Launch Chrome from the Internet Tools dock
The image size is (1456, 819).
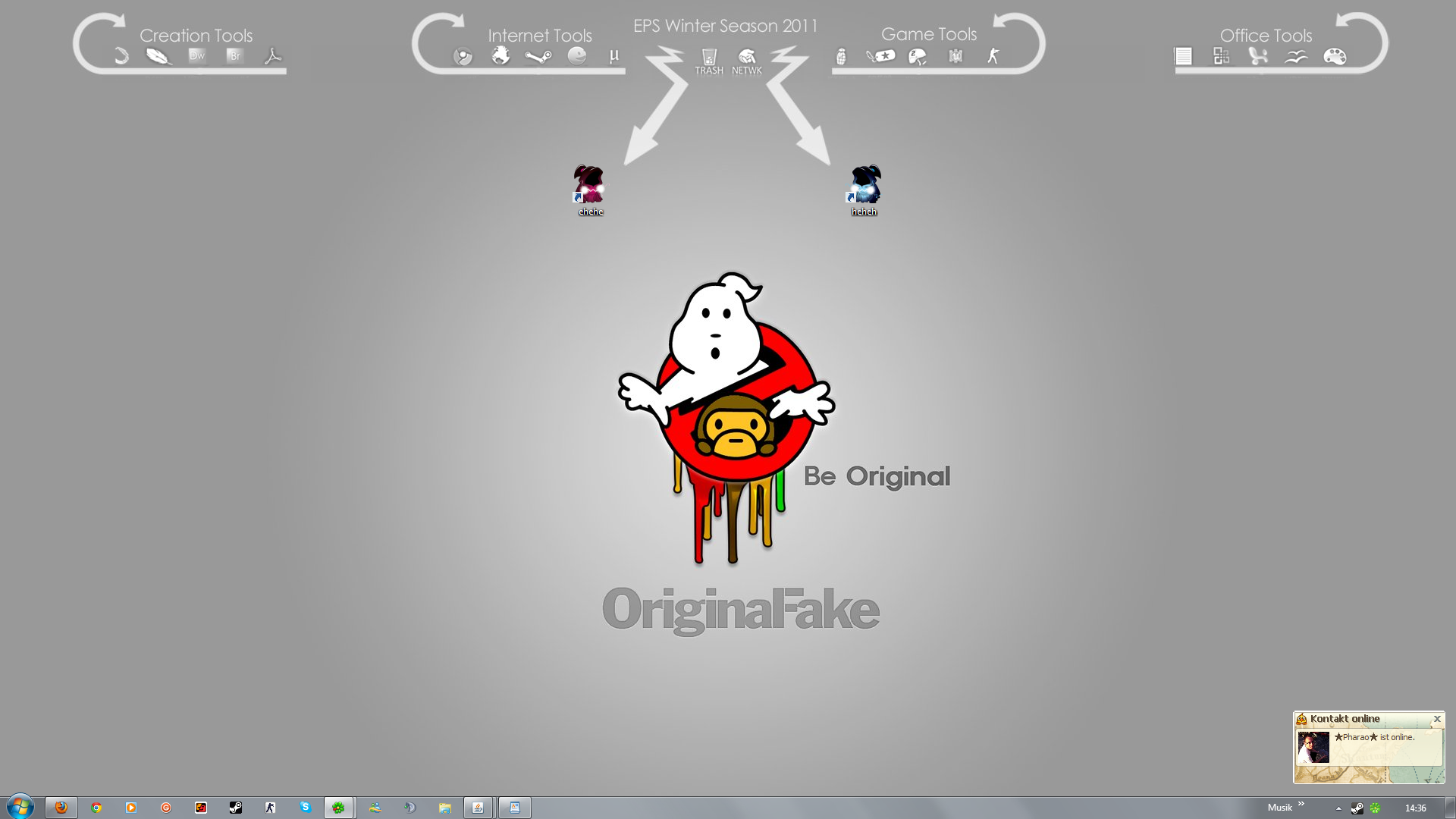pyautogui.click(x=463, y=56)
